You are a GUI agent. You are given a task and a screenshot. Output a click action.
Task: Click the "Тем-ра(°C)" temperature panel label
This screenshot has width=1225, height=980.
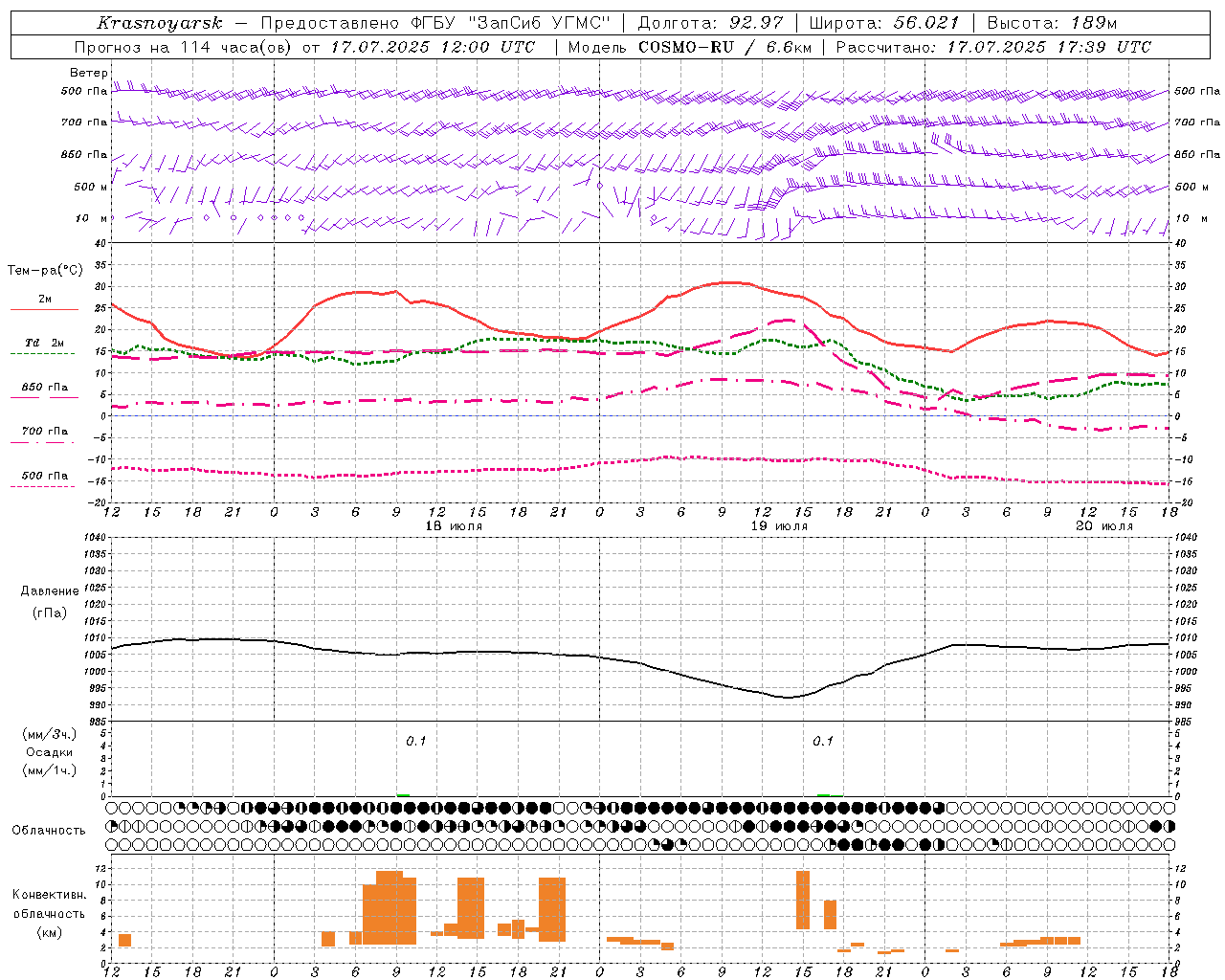pos(46,271)
